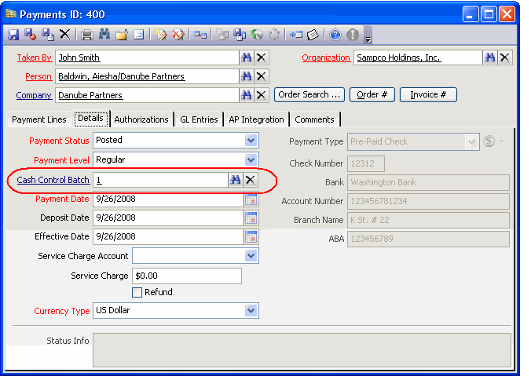Open the Organization link
The width and height of the screenshot is (529, 382).
point(326,58)
